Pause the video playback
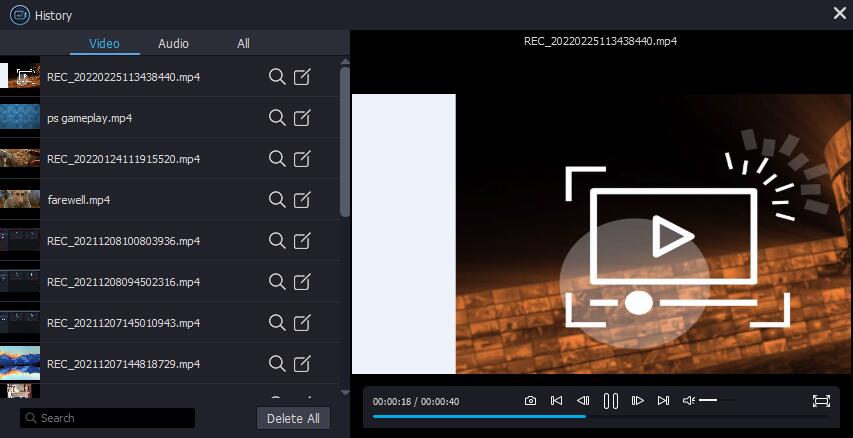853x438 pixels. [x=610, y=402]
